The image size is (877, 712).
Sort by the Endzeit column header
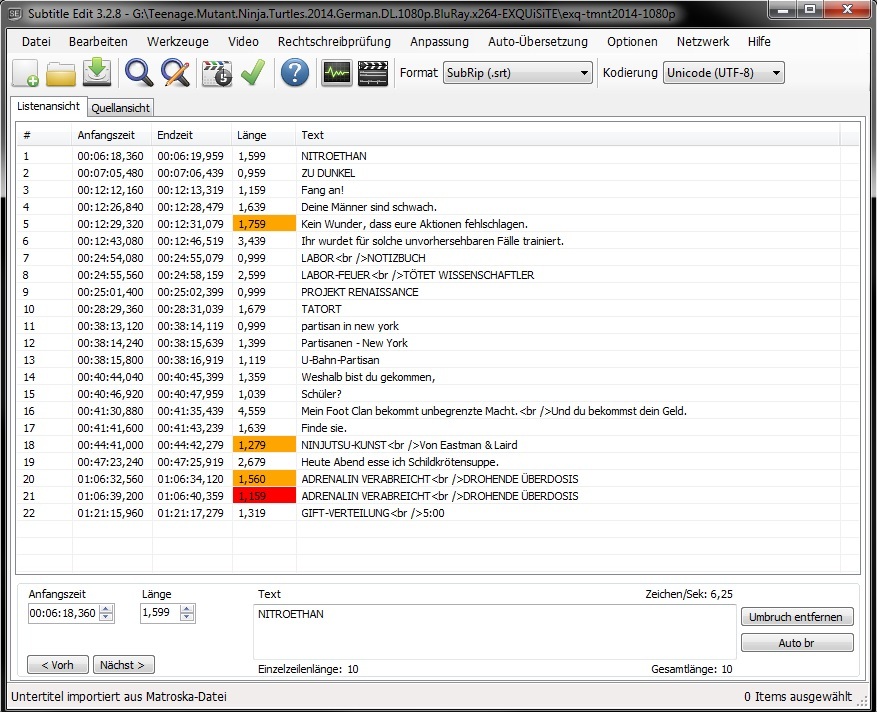click(191, 135)
